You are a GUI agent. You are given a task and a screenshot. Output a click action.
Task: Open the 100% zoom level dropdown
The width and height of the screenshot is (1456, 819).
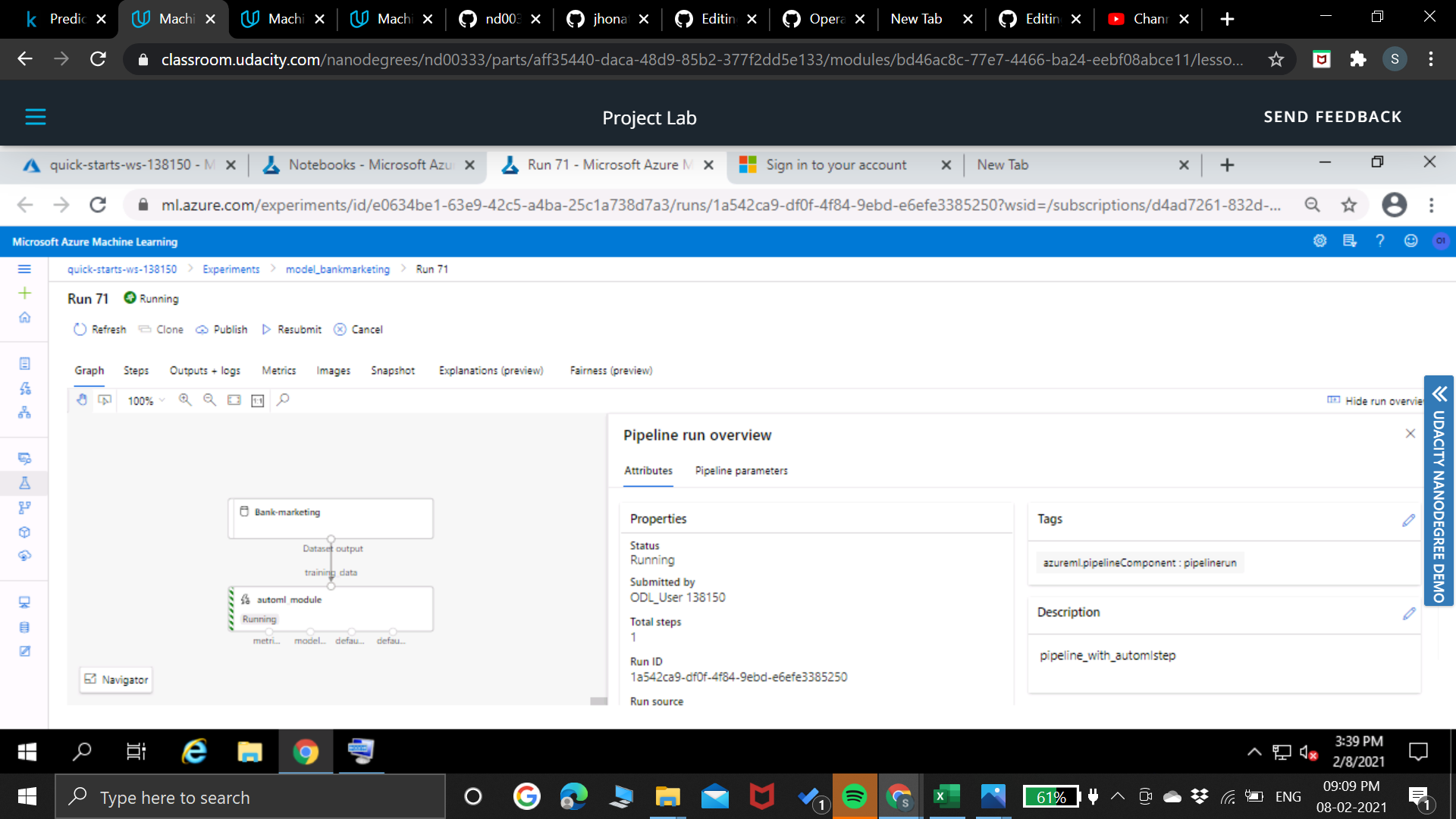(x=146, y=400)
